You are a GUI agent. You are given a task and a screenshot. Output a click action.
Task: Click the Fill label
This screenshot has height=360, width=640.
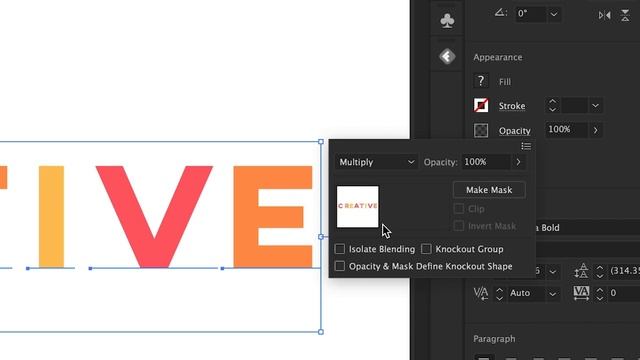pos(505,82)
